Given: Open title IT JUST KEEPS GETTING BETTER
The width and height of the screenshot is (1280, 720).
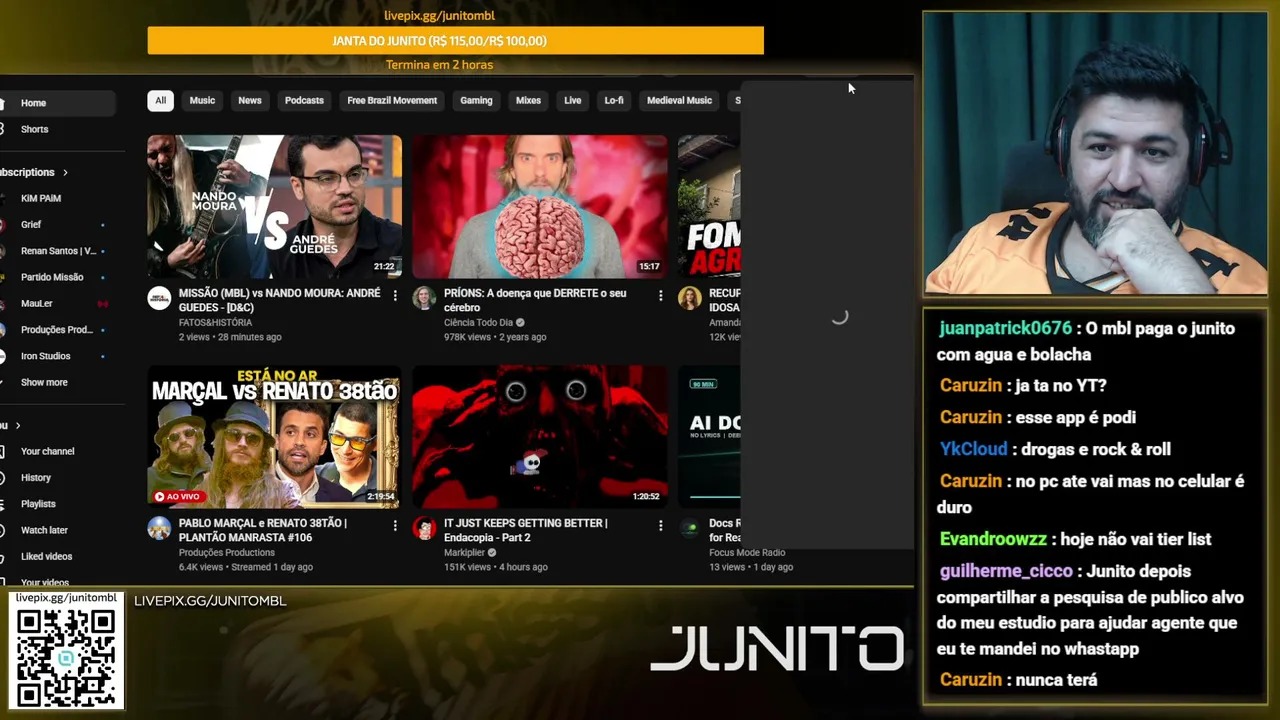Looking at the screenshot, I should 525,530.
